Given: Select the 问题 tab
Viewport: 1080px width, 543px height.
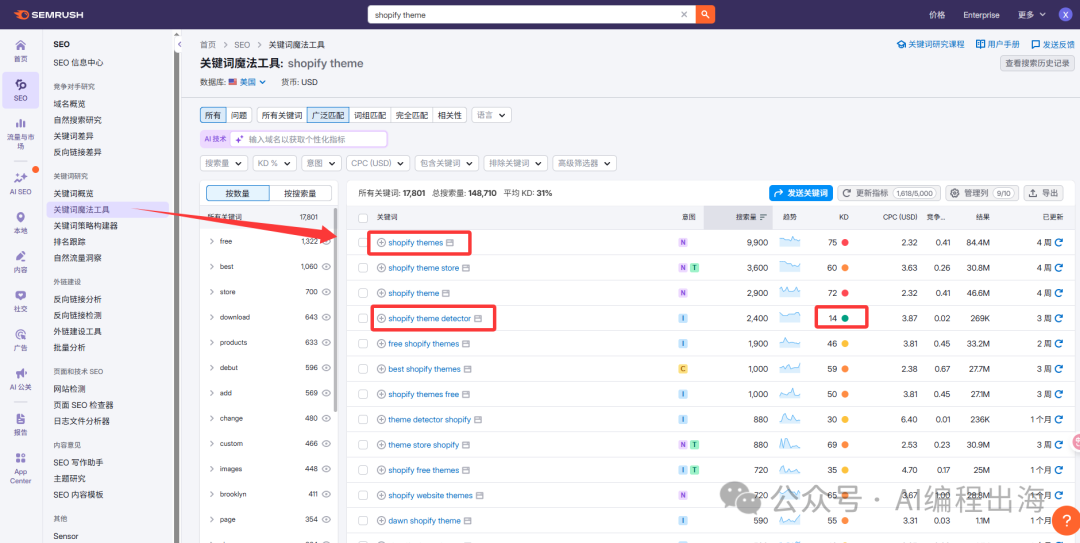Looking at the screenshot, I should point(239,115).
